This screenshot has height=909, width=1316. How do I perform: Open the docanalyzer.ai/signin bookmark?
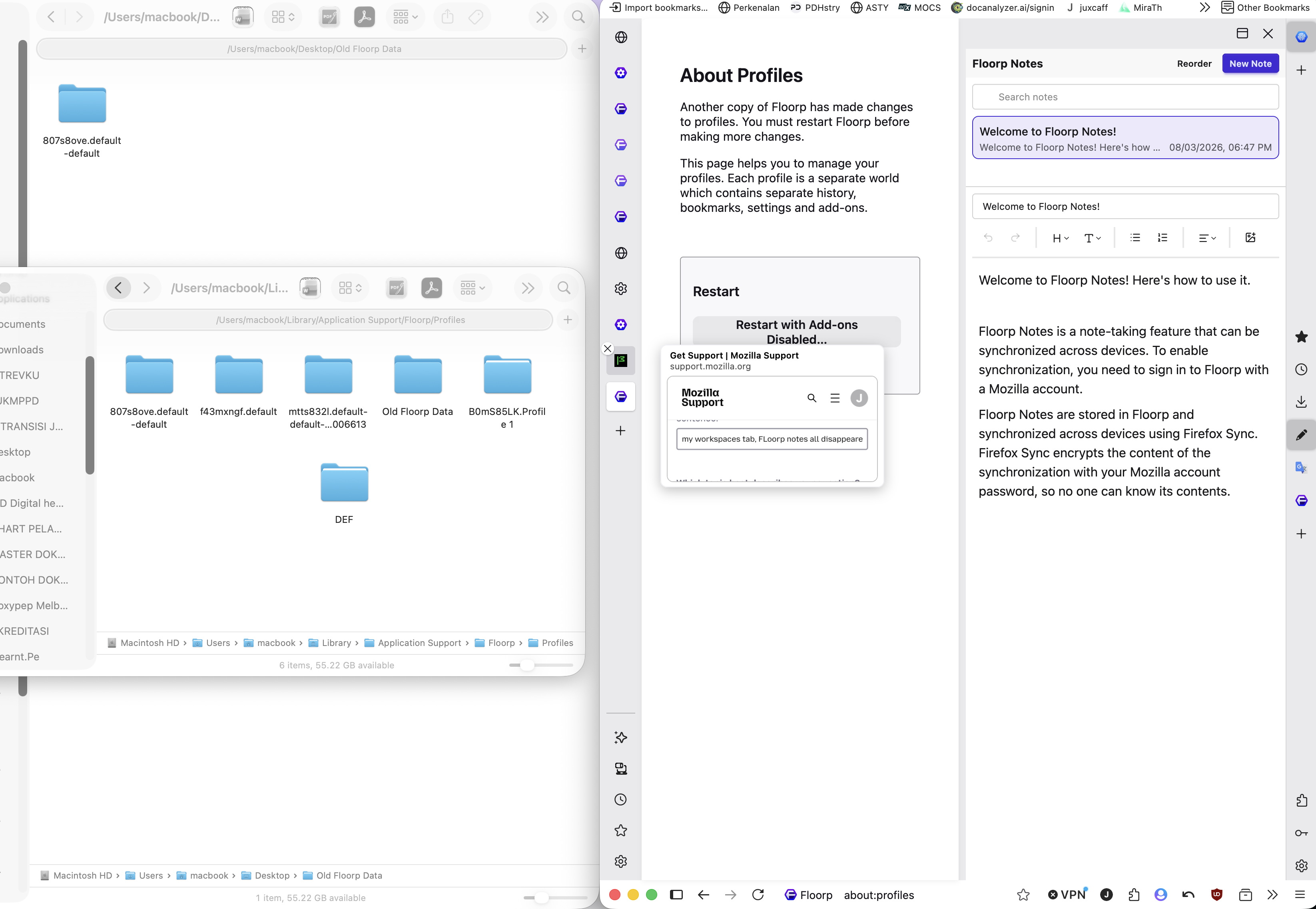point(1003,8)
